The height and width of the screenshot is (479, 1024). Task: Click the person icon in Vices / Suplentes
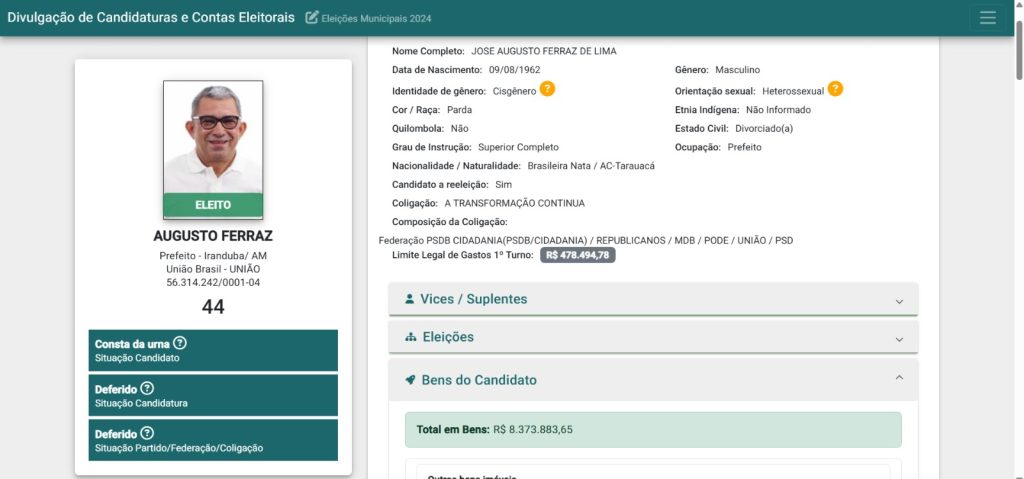point(409,299)
